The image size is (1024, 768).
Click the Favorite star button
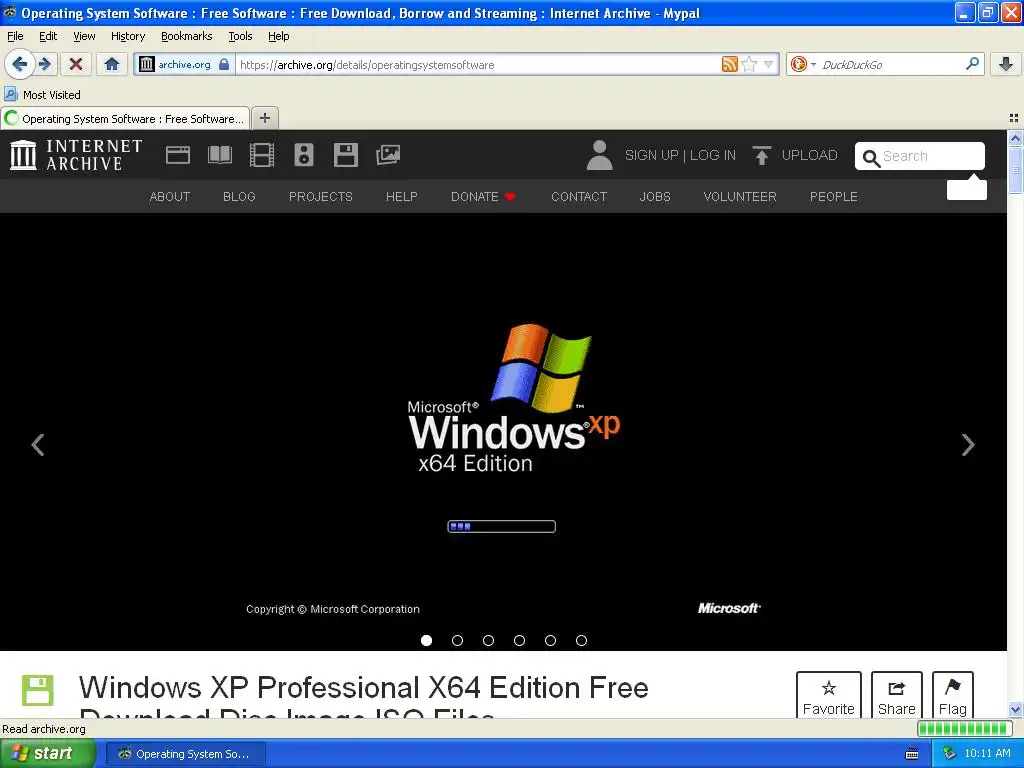[829, 695]
